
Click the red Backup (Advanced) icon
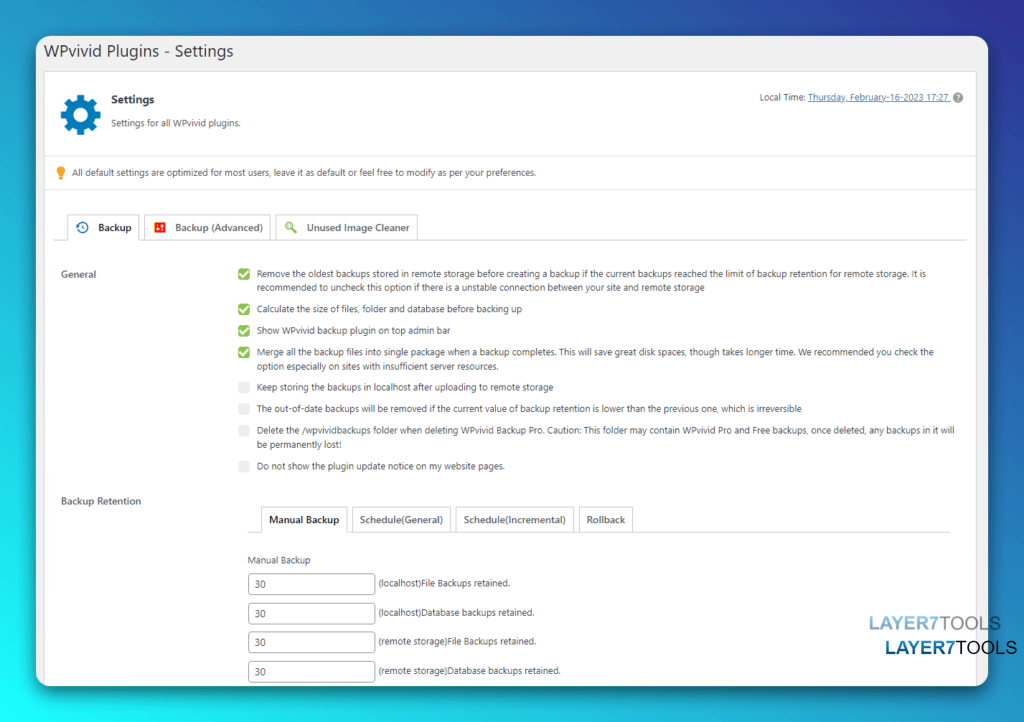click(x=159, y=227)
